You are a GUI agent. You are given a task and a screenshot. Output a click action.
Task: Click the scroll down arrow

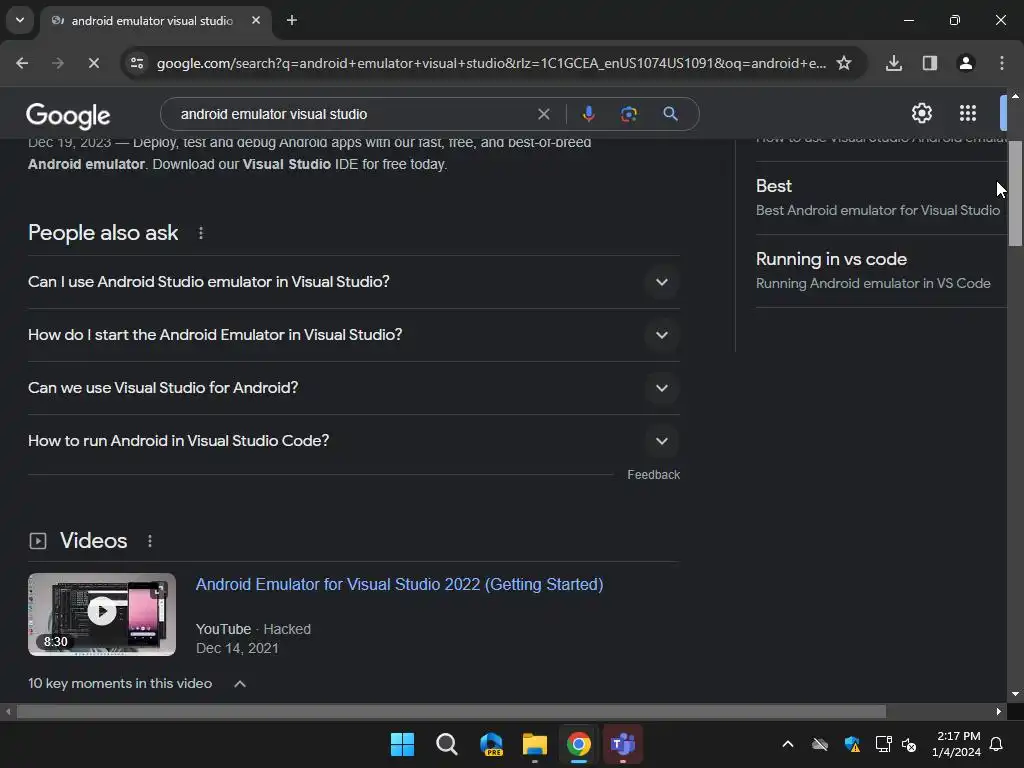click(1015, 695)
